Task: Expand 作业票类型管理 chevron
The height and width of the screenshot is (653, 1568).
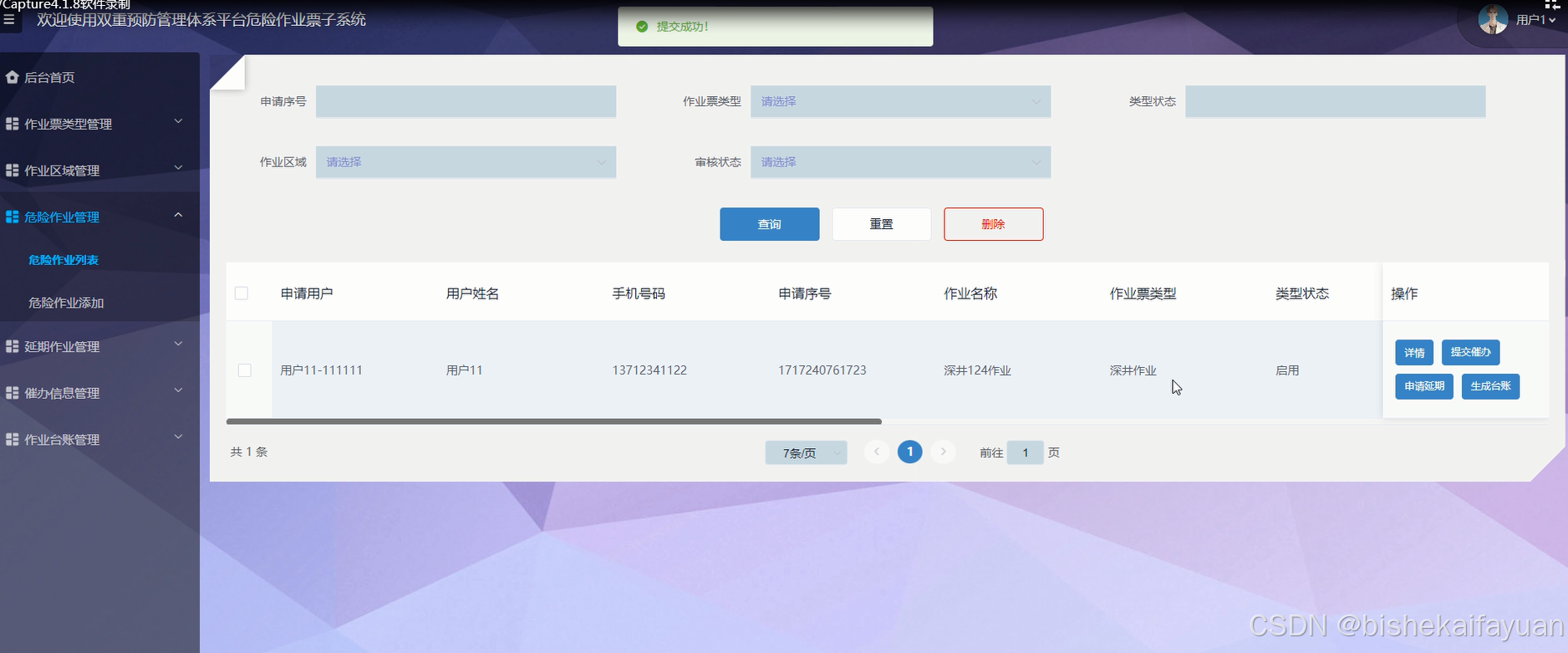Action: pos(178,122)
